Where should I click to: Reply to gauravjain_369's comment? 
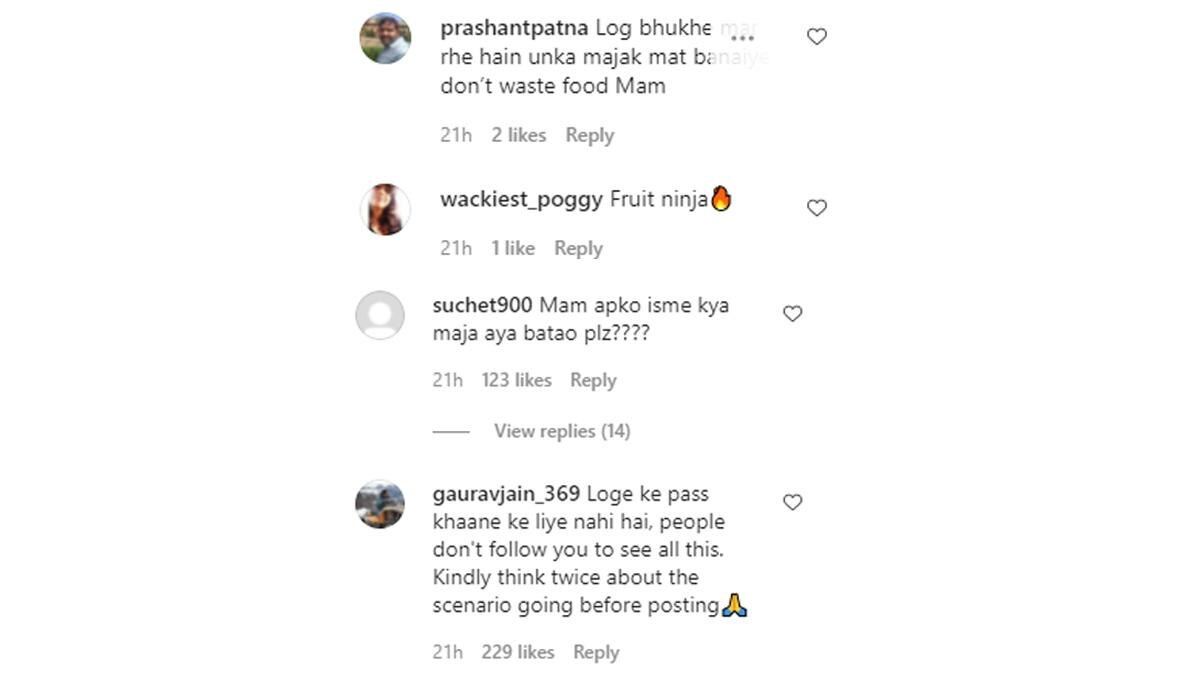(596, 651)
